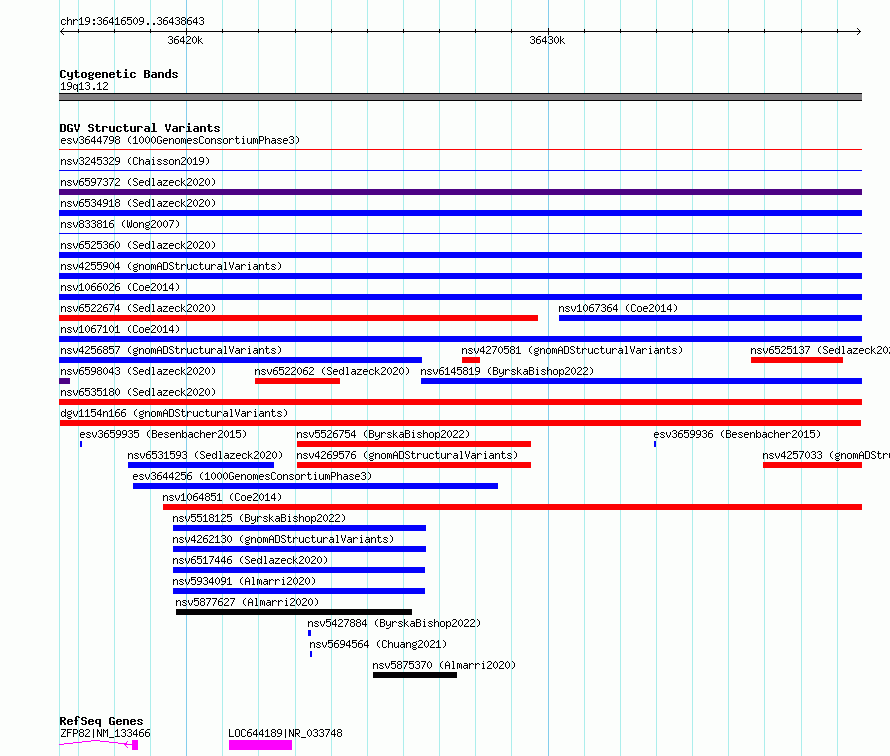Open nsv4269576 (gnomADStructuralVariants) label

point(407,455)
